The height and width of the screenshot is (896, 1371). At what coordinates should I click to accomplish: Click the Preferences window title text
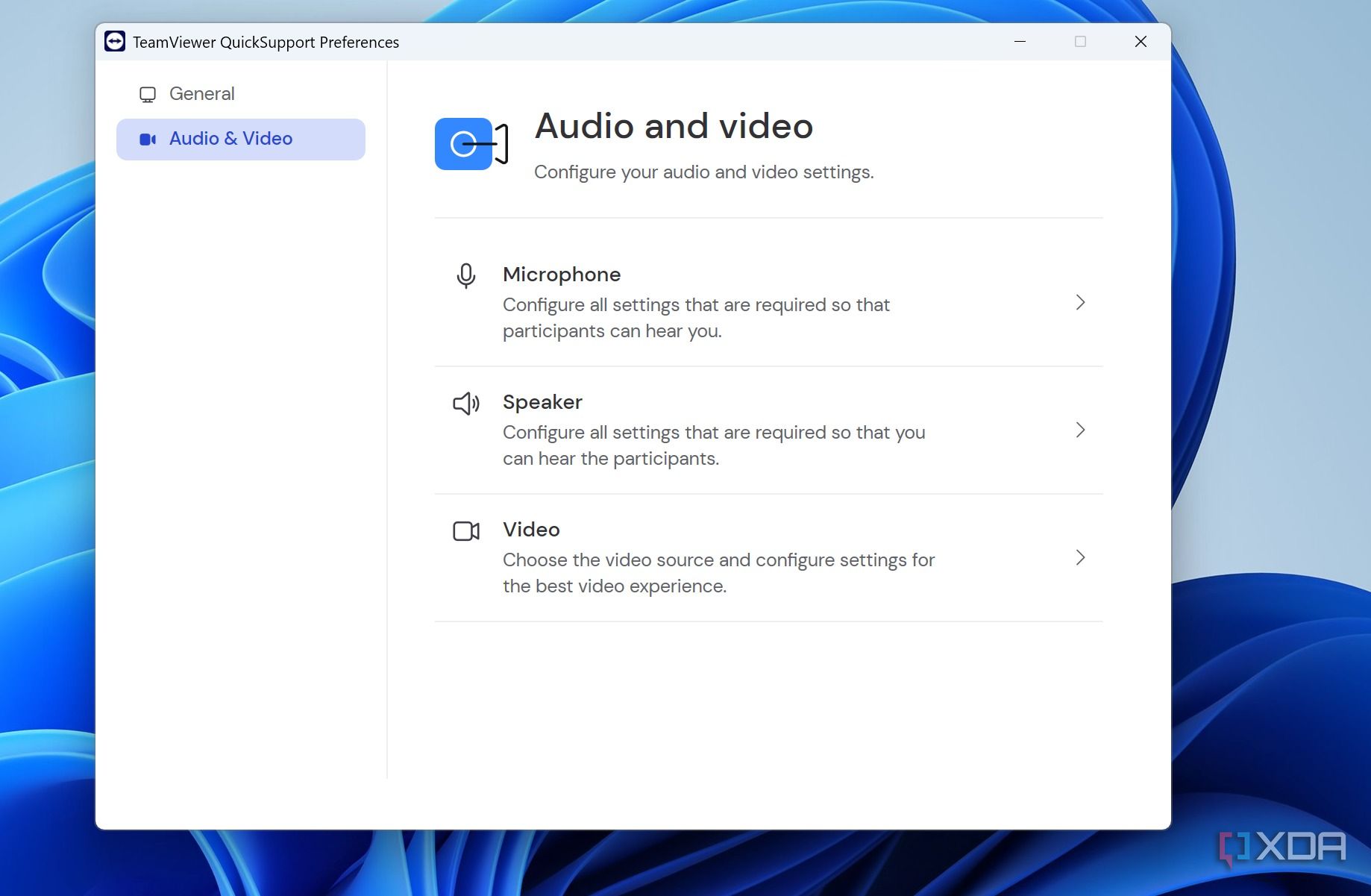[x=266, y=42]
